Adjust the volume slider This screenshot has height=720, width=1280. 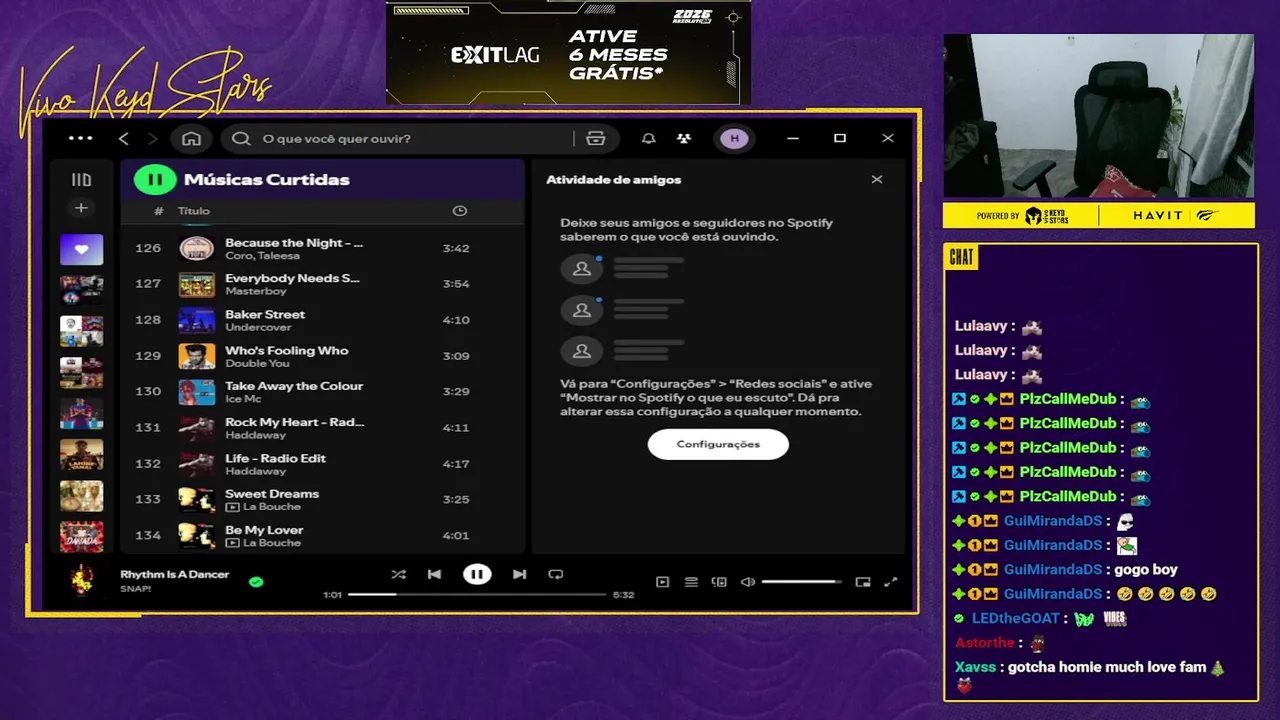pyautogui.click(x=802, y=582)
